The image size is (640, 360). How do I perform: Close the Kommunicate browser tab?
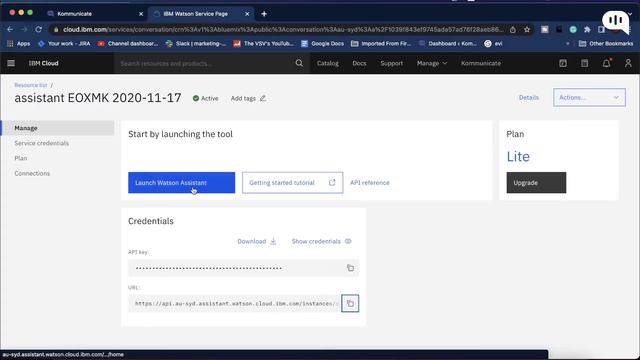click(141, 14)
